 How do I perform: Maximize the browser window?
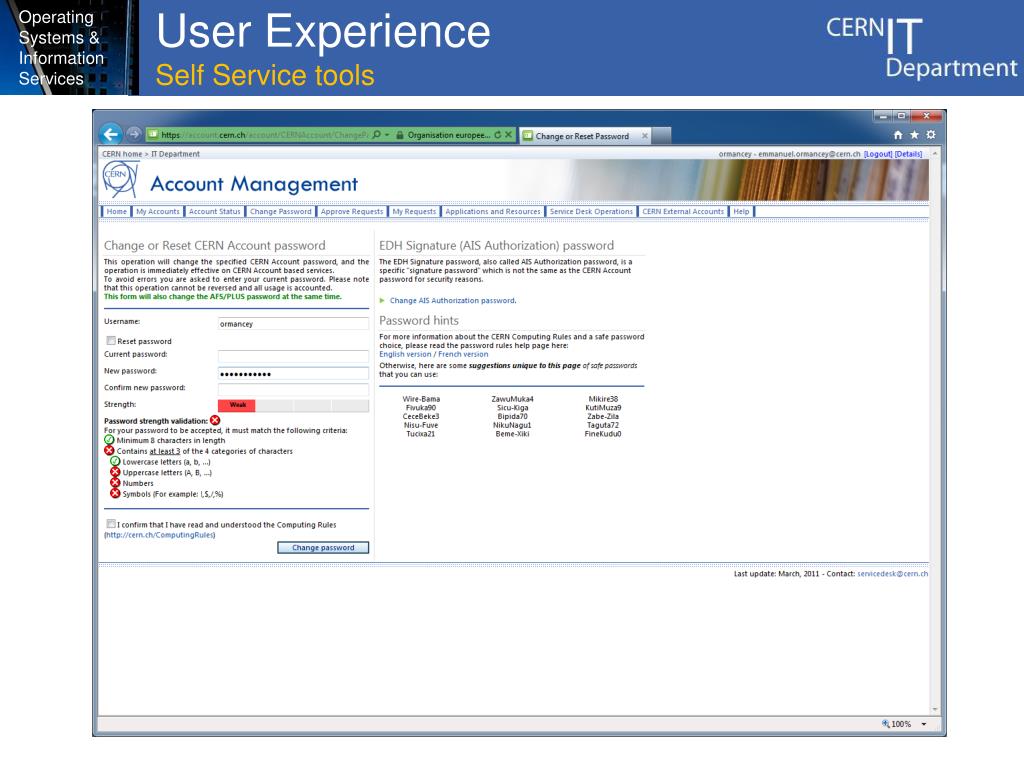pos(902,116)
